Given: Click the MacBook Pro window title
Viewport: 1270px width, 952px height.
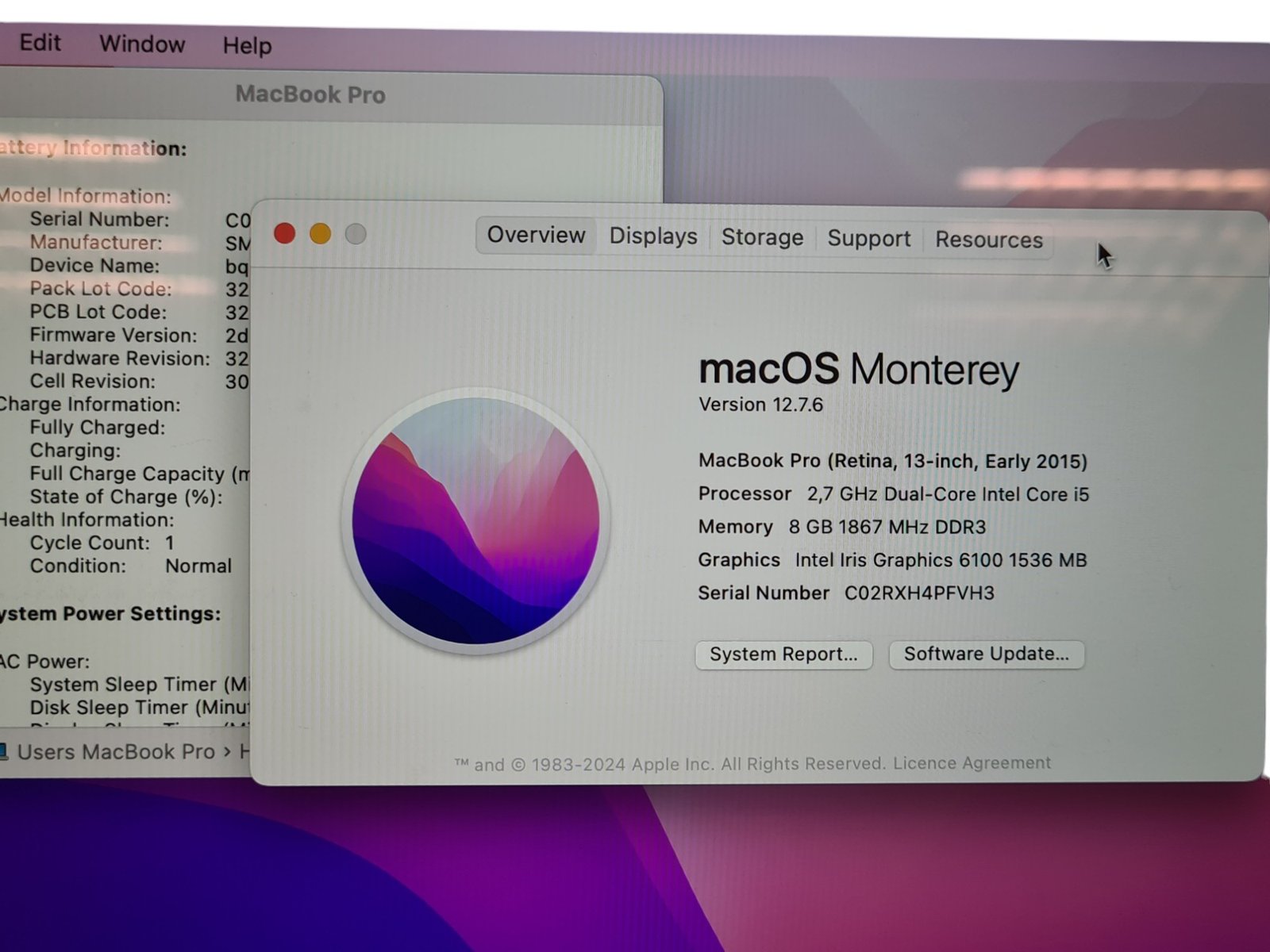Looking at the screenshot, I should 310,95.
